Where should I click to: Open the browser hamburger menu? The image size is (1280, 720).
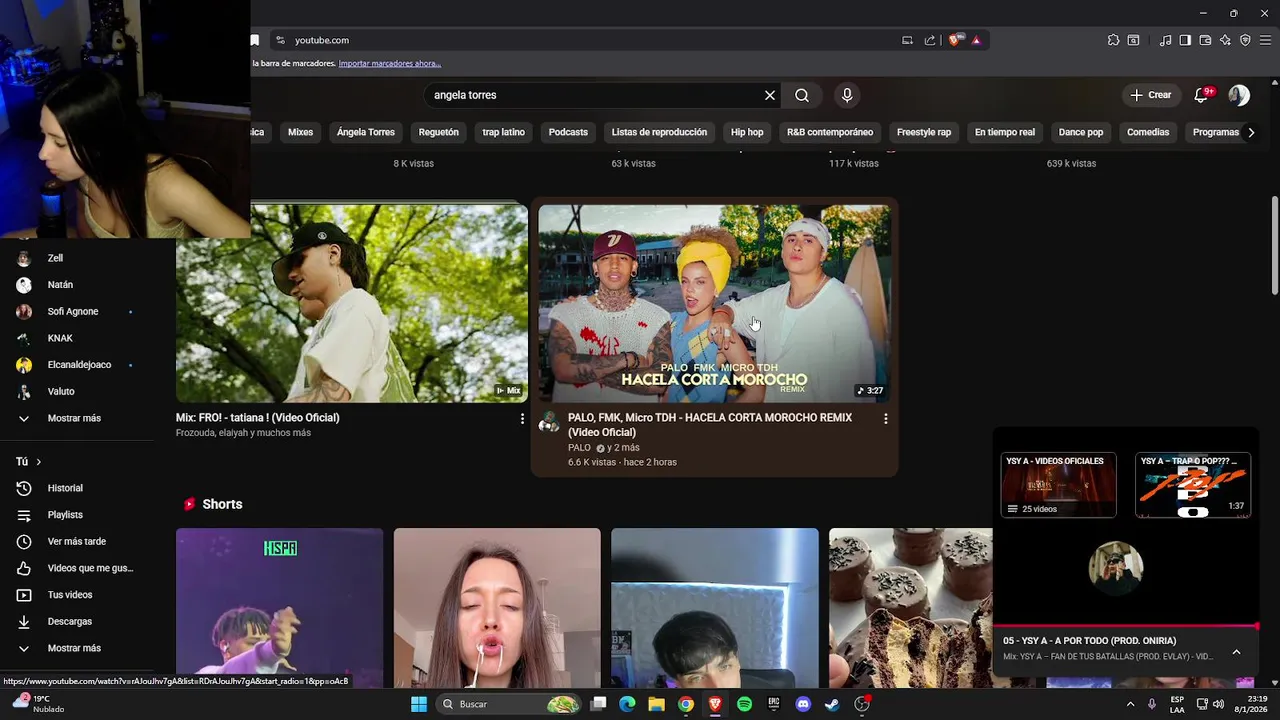[x=1265, y=40]
